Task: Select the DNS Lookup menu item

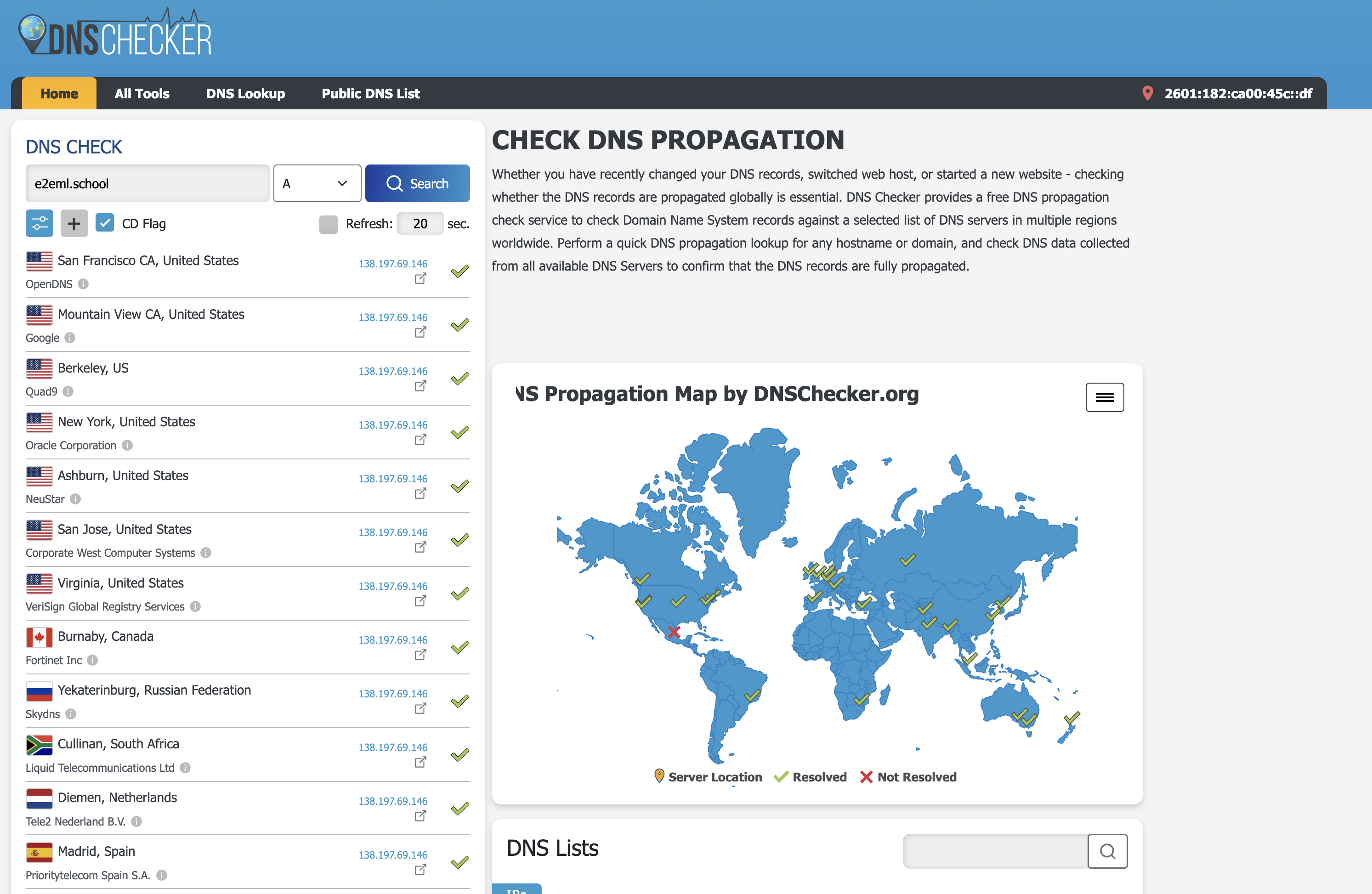Action: [x=245, y=93]
